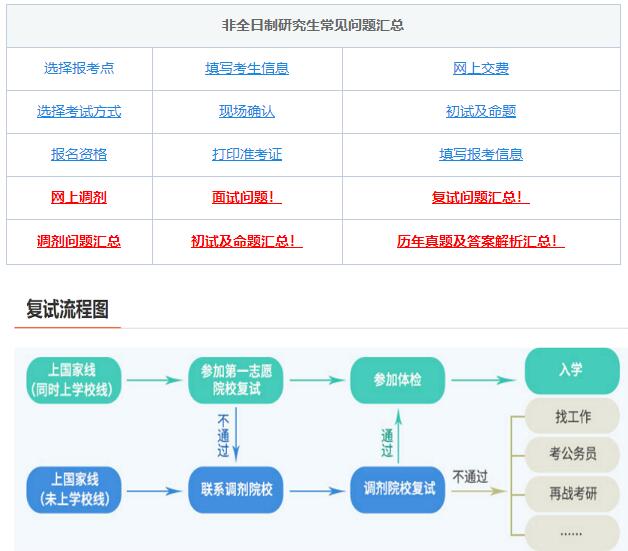Click the 初试及命题 link
The image size is (628, 551).
point(481,111)
